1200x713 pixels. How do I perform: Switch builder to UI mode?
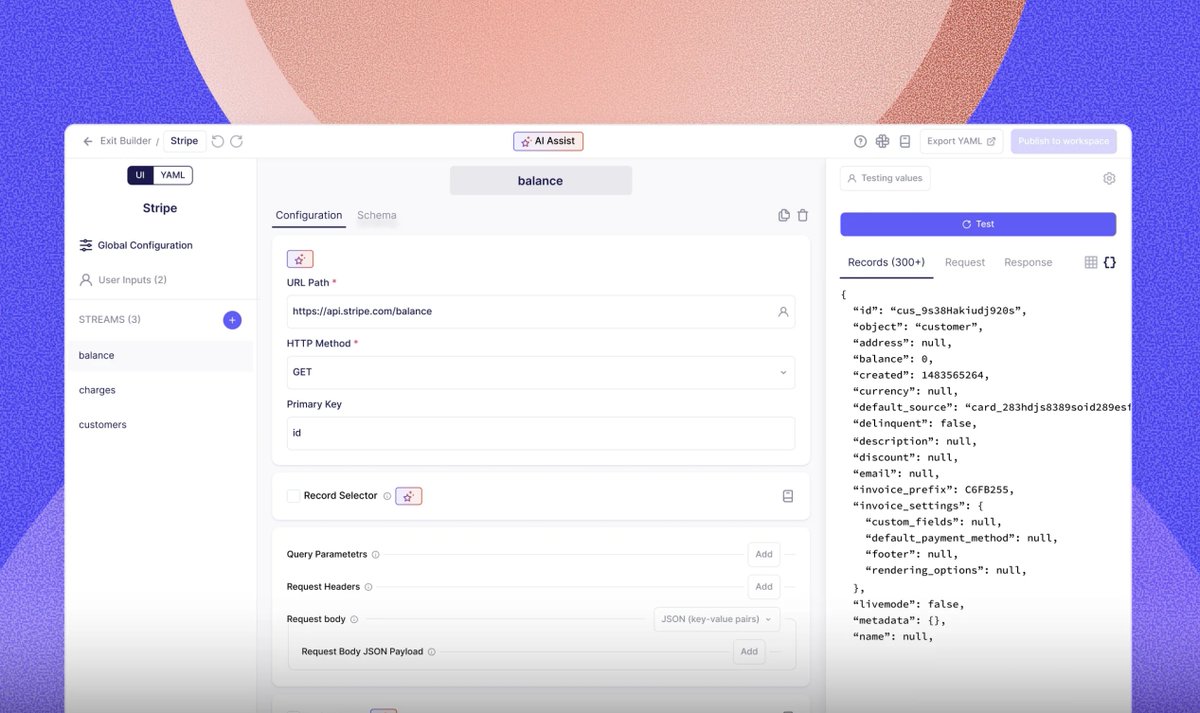(140, 175)
